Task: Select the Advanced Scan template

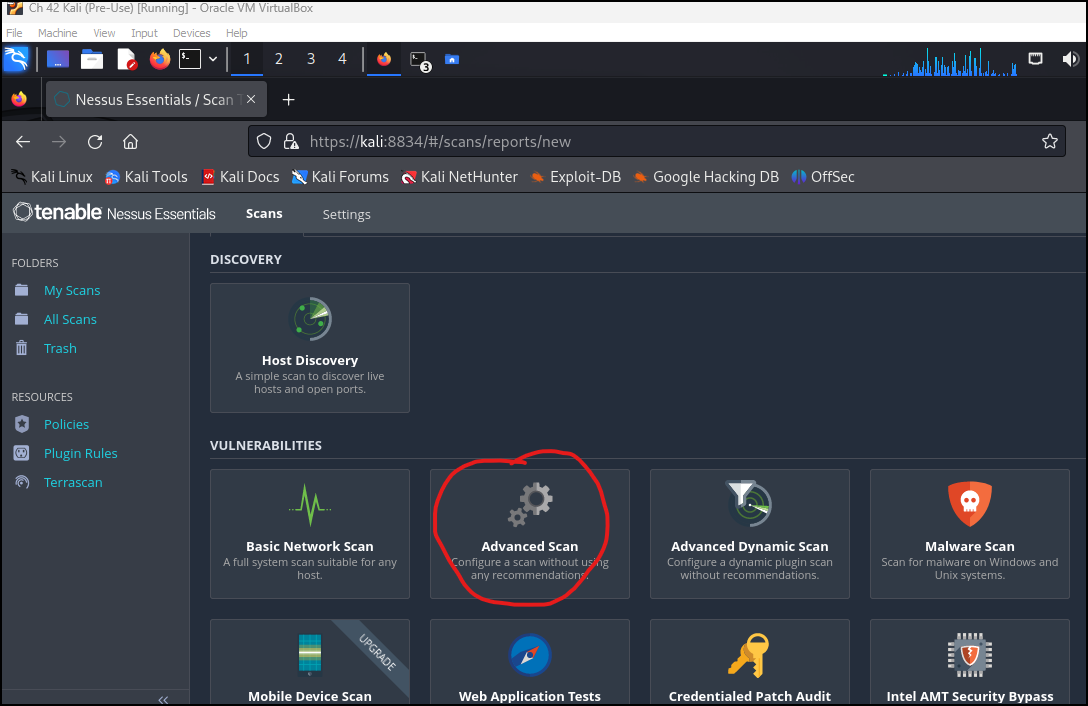Action: [x=530, y=534]
